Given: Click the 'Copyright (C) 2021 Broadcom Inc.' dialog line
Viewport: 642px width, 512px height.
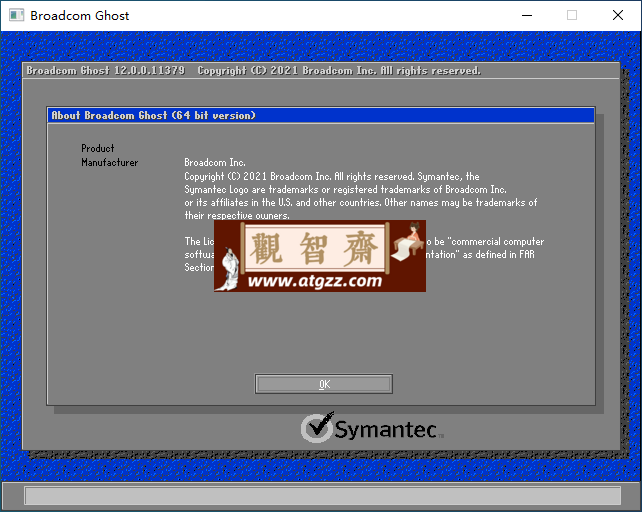Looking at the screenshot, I should pos(332,177).
